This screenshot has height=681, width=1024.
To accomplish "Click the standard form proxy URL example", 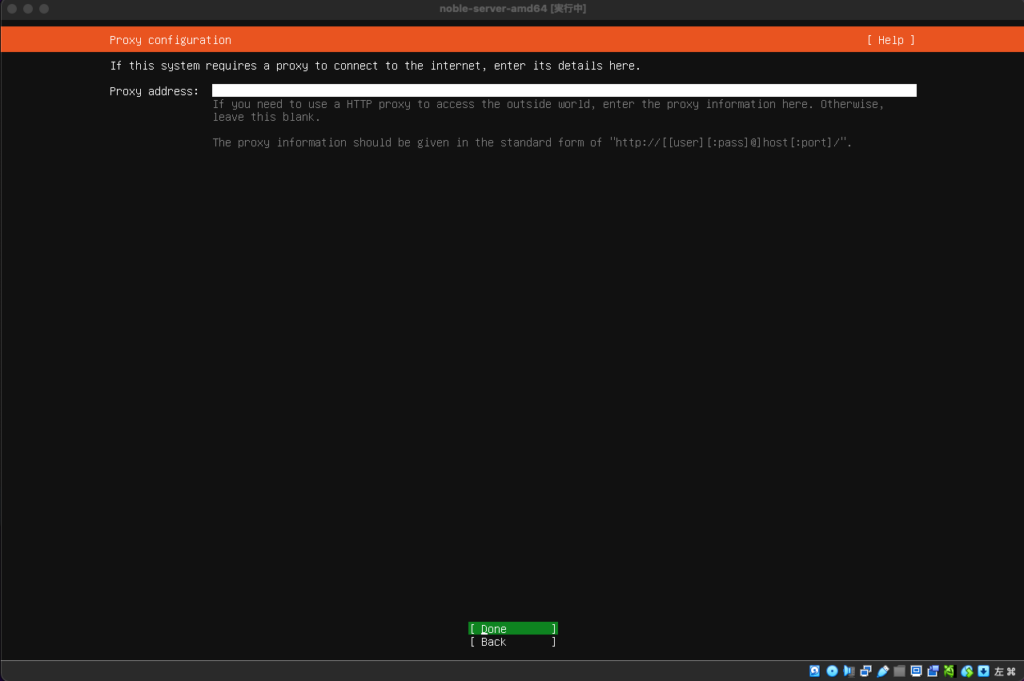I will pyautogui.click(x=729, y=142).
